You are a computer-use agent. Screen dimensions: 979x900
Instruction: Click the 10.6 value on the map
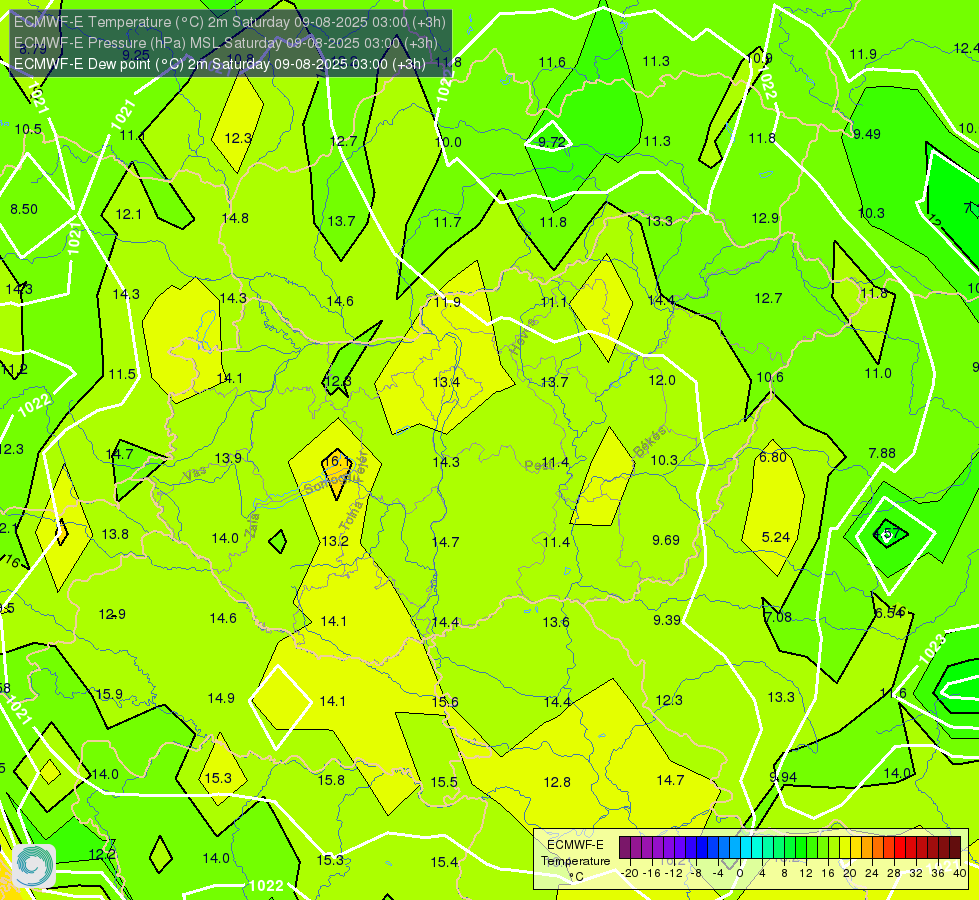tap(770, 377)
